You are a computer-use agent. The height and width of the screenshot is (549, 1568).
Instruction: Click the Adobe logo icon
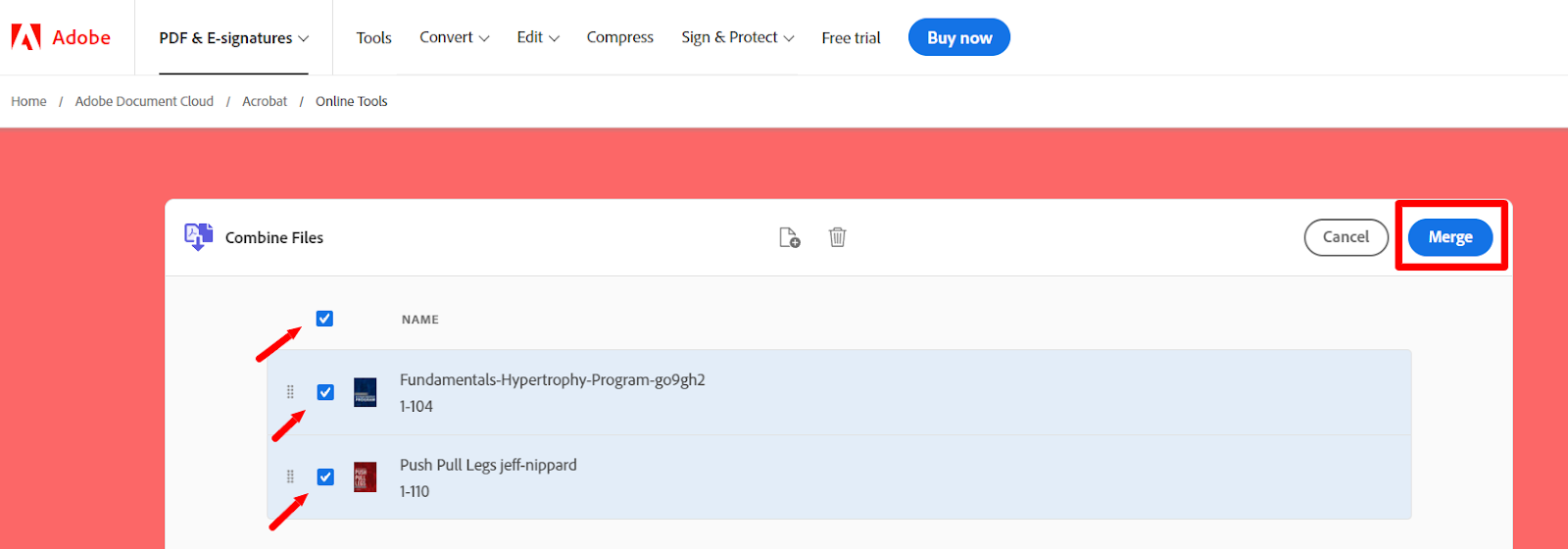26,37
